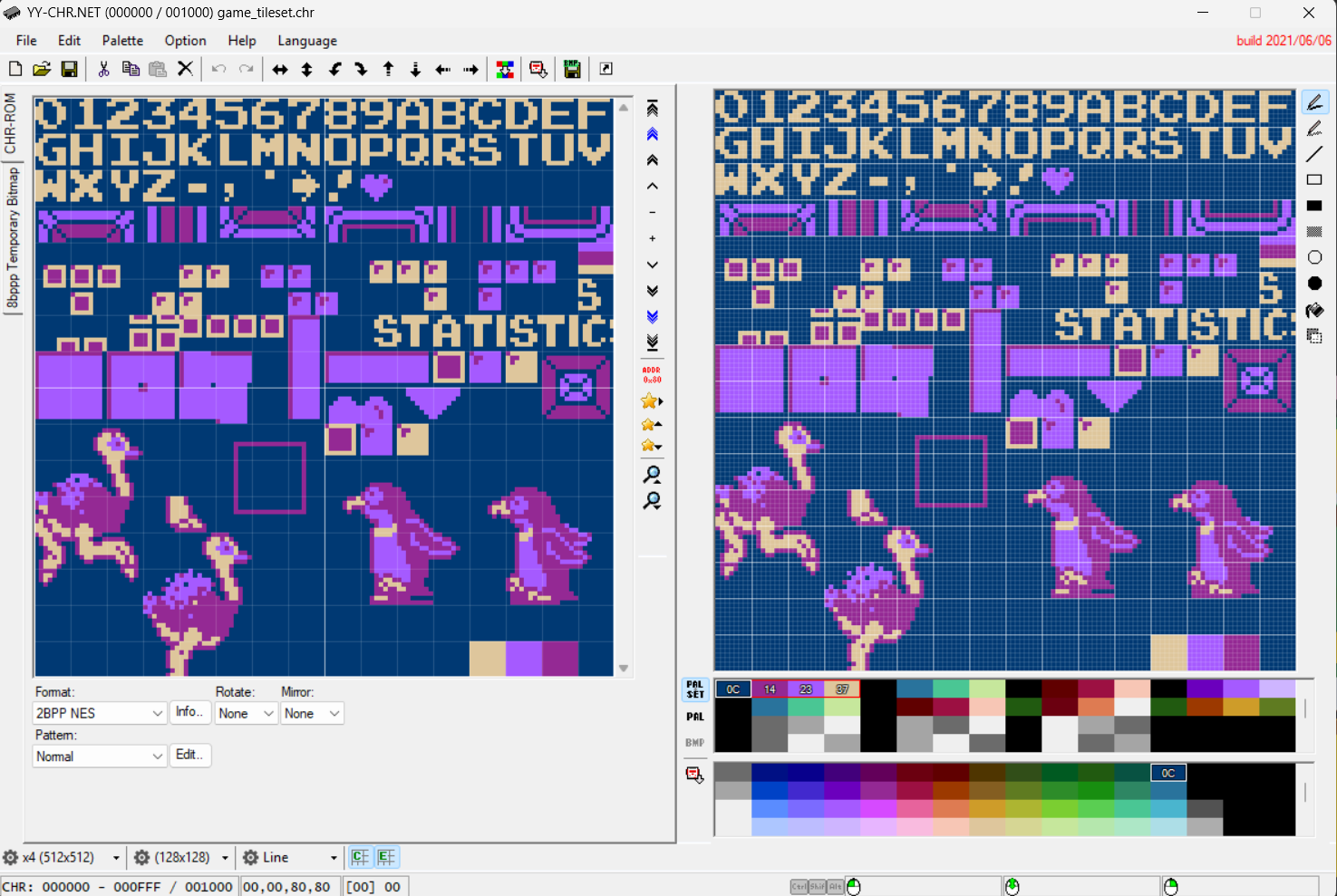Open a file with the folder icon

pyautogui.click(x=42, y=69)
